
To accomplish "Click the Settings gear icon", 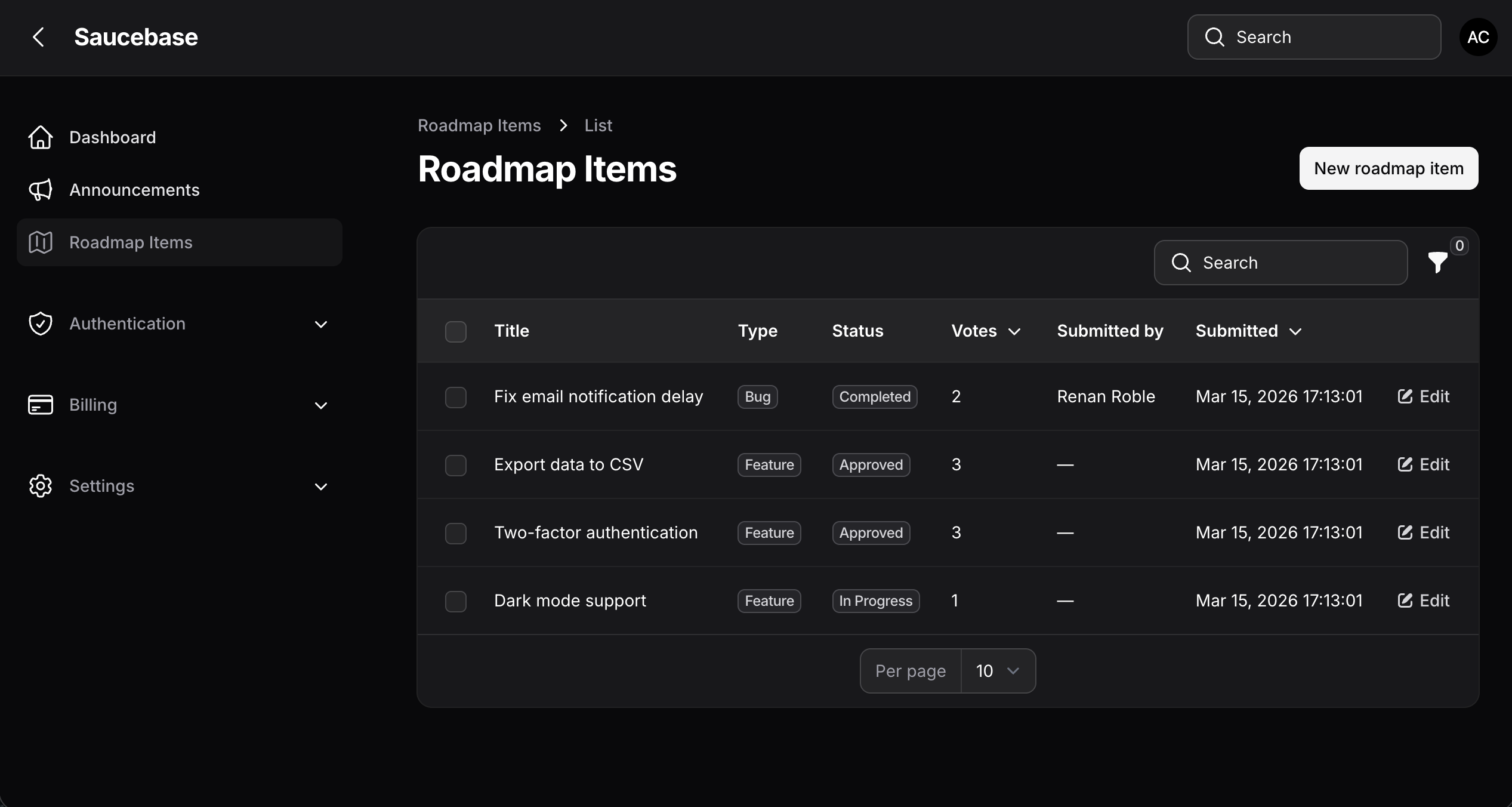I will (x=39, y=486).
